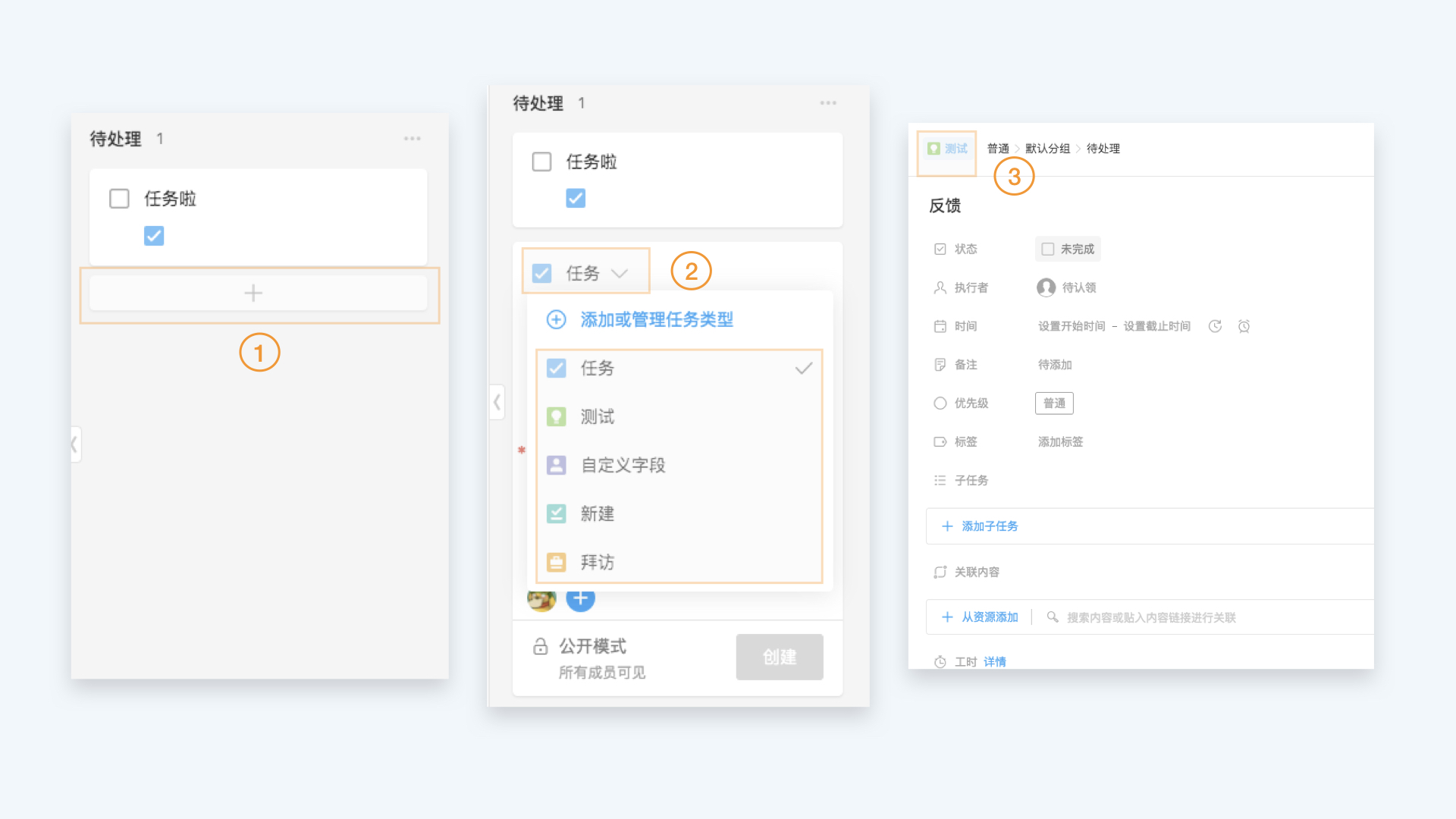The width and height of the screenshot is (1456, 819).
Task: Click 添加子任务
Action: pos(990,526)
